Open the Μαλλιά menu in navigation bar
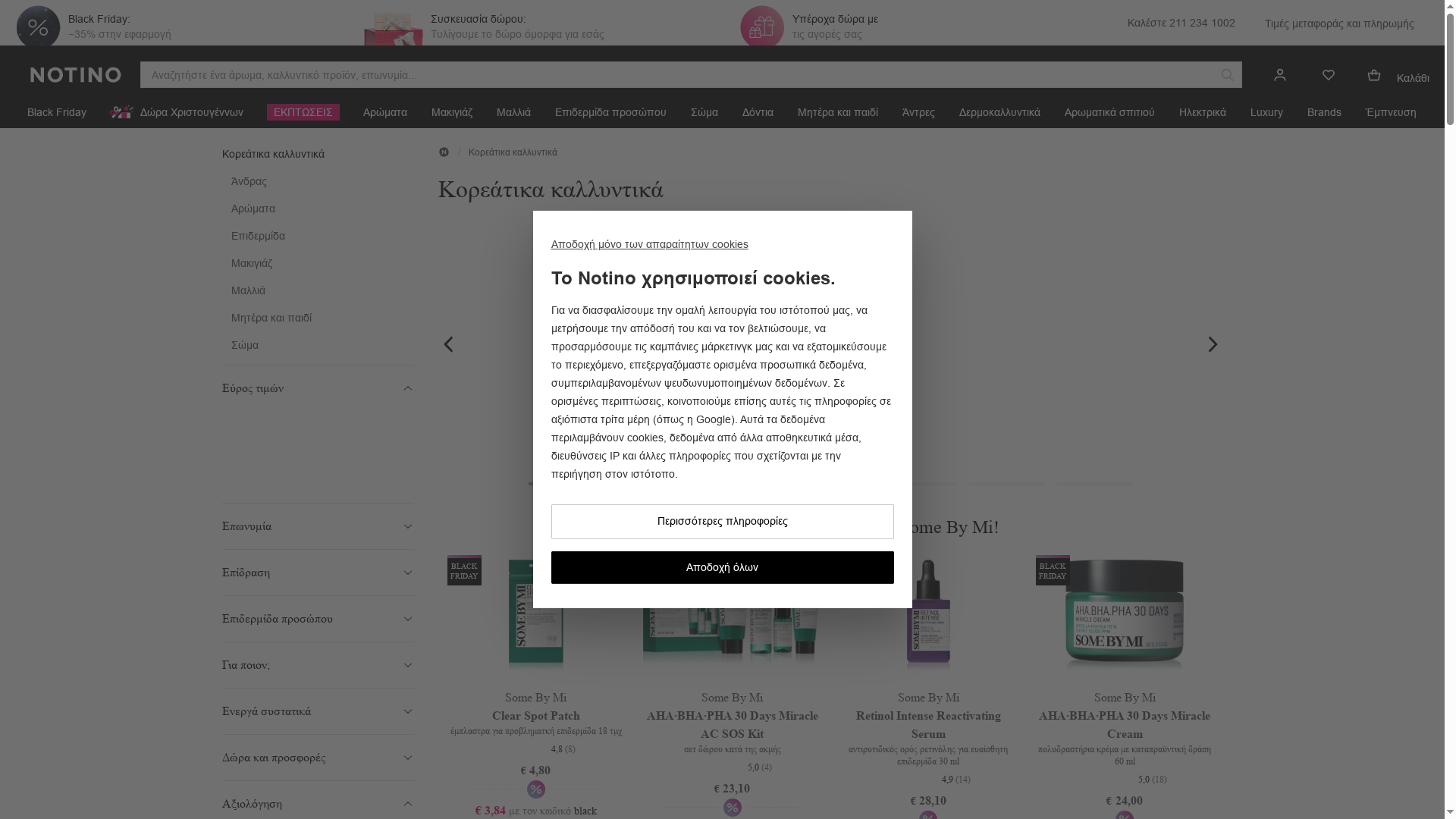This screenshot has width=1456, height=819. click(x=513, y=112)
